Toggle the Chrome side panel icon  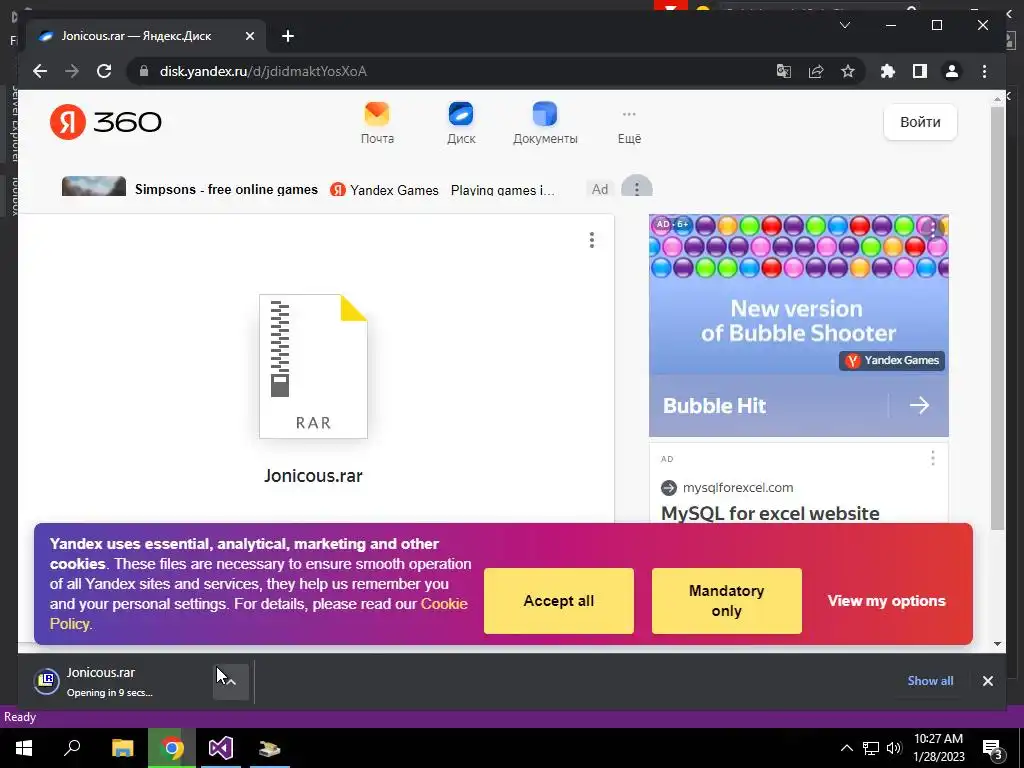(920, 71)
